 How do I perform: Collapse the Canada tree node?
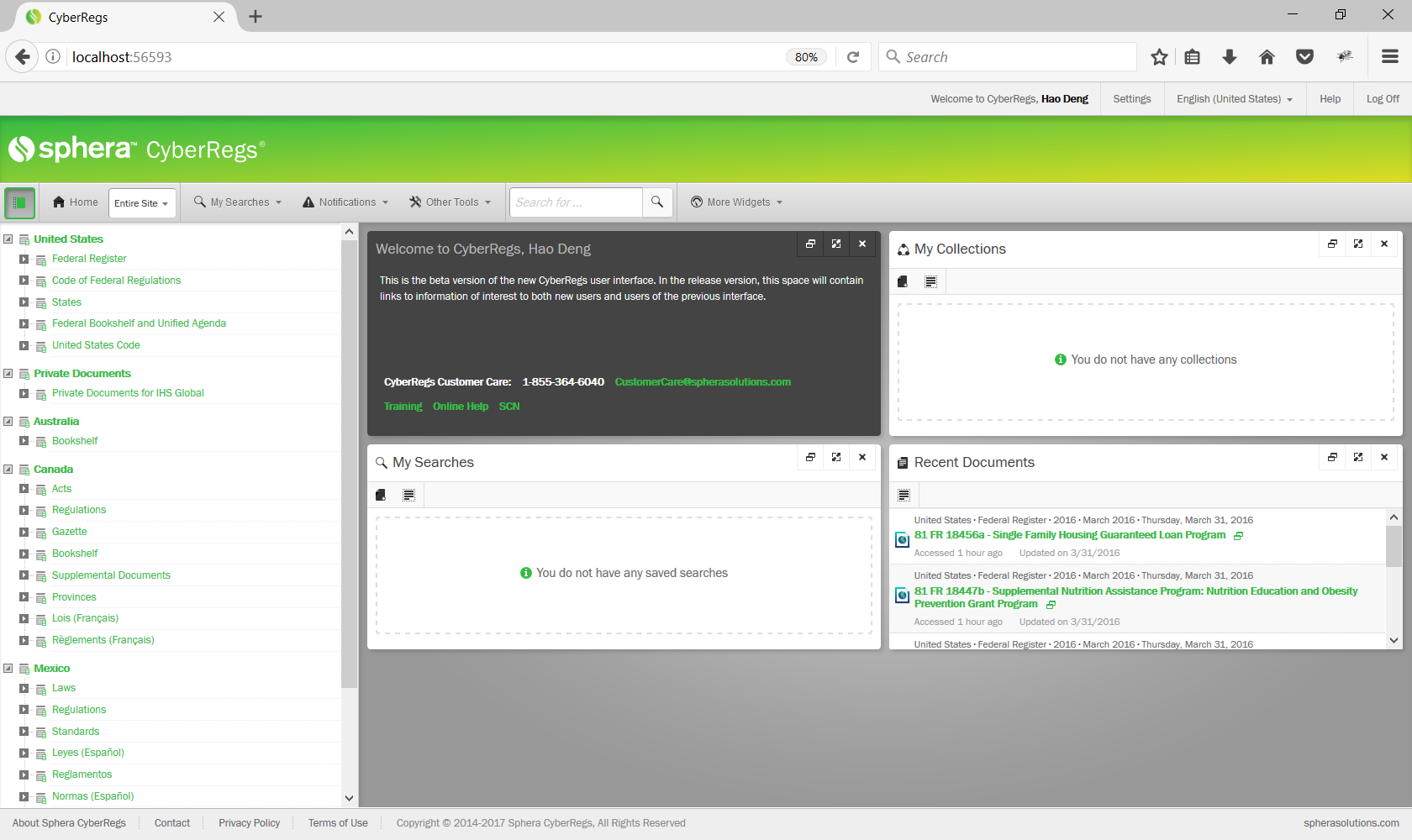(8, 470)
